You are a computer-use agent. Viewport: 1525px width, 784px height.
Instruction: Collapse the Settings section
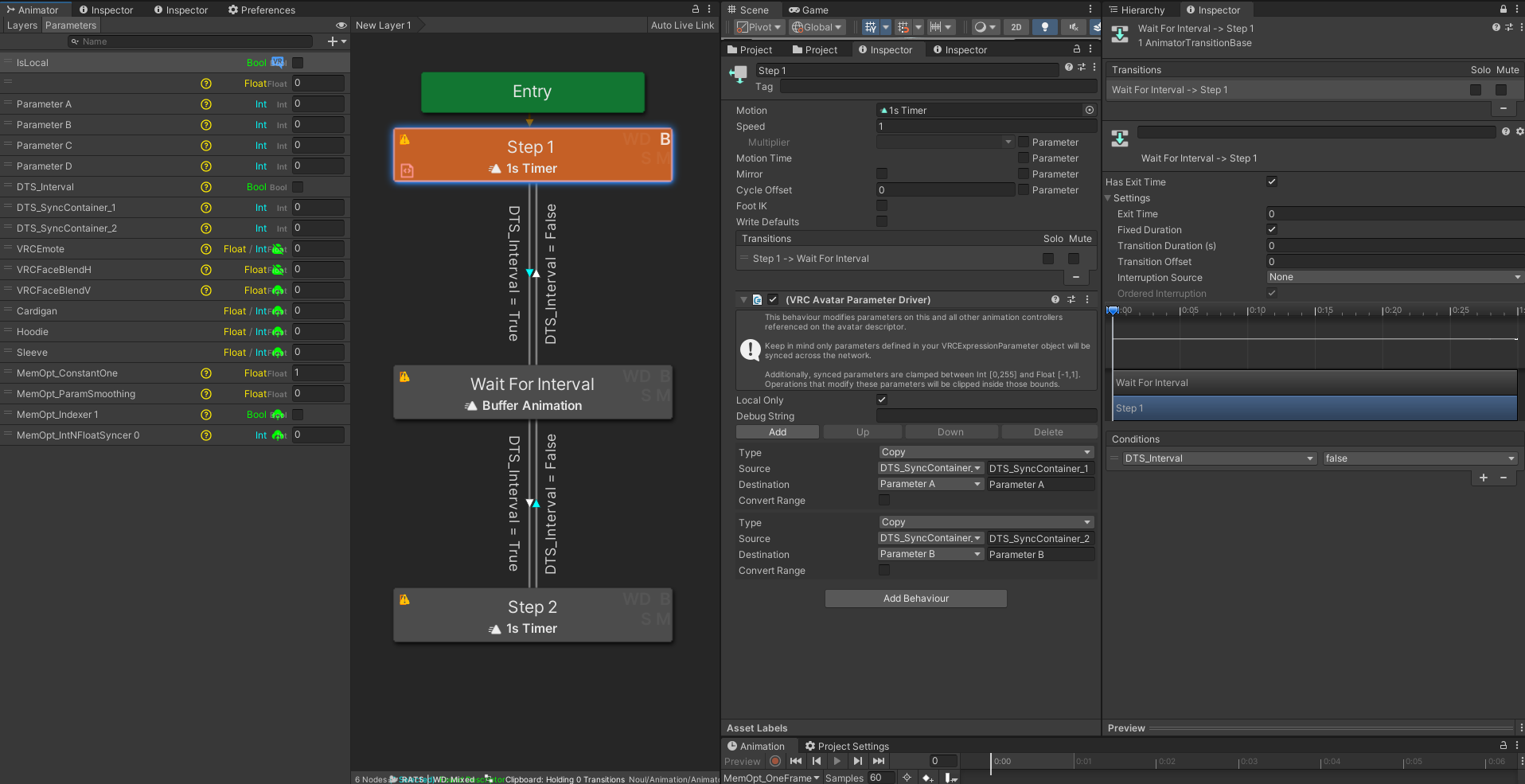[1108, 197]
